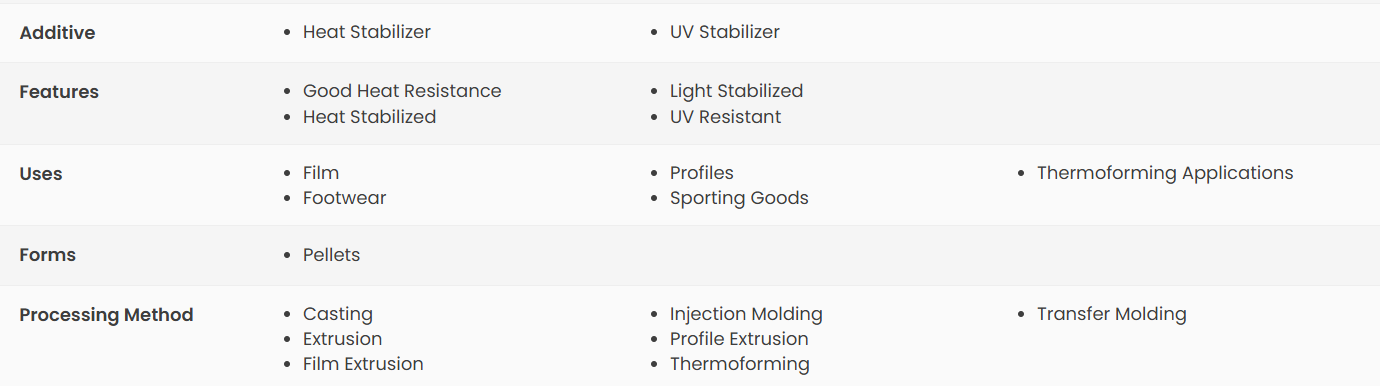Click Good Heat Resistance feature
The image size is (1380, 386).
[402, 91]
